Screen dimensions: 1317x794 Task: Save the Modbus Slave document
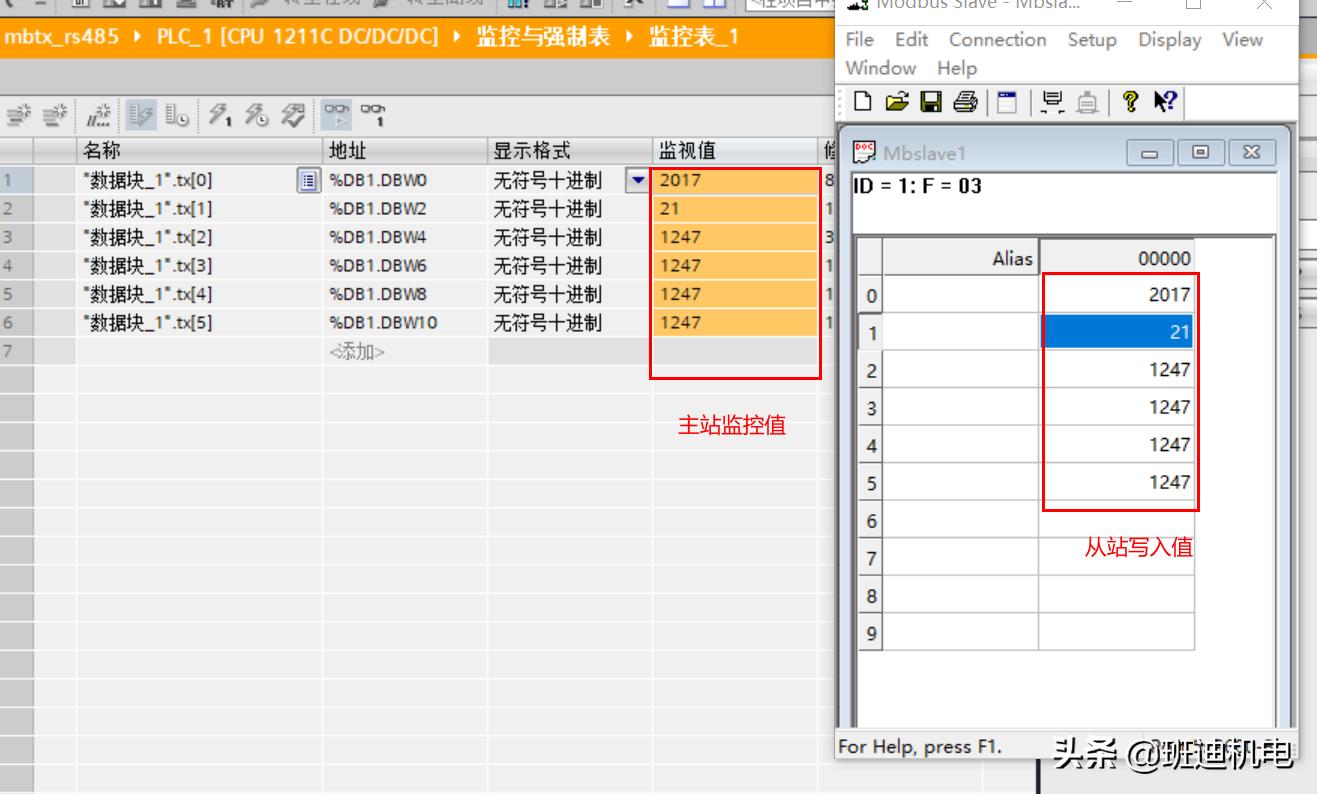[x=930, y=103]
